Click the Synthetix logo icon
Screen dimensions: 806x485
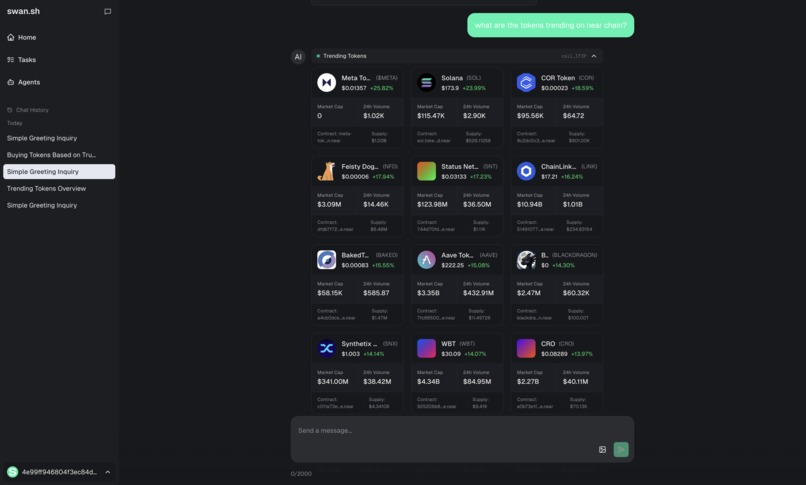click(326, 348)
